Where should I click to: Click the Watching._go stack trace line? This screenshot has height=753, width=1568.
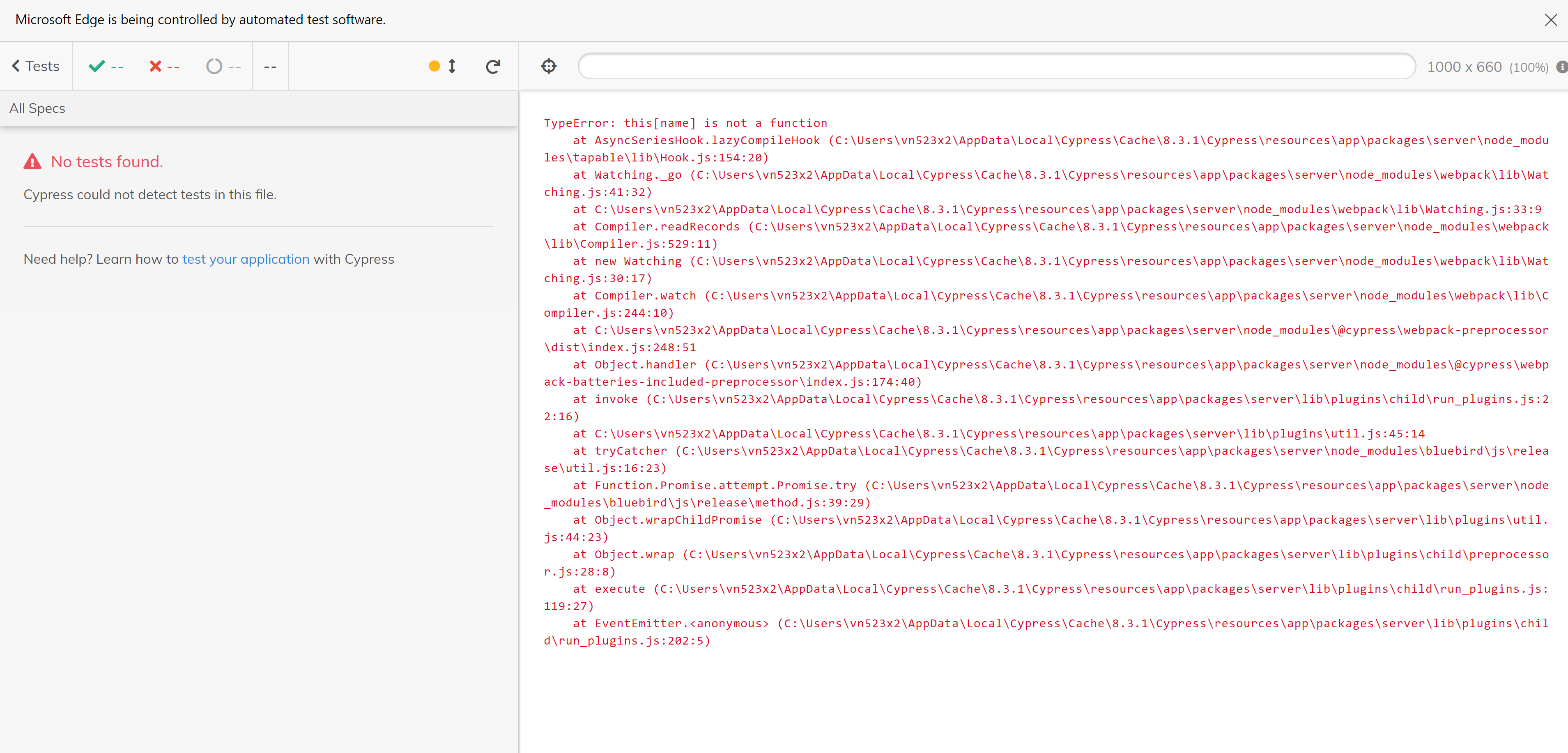(1046, 183)
